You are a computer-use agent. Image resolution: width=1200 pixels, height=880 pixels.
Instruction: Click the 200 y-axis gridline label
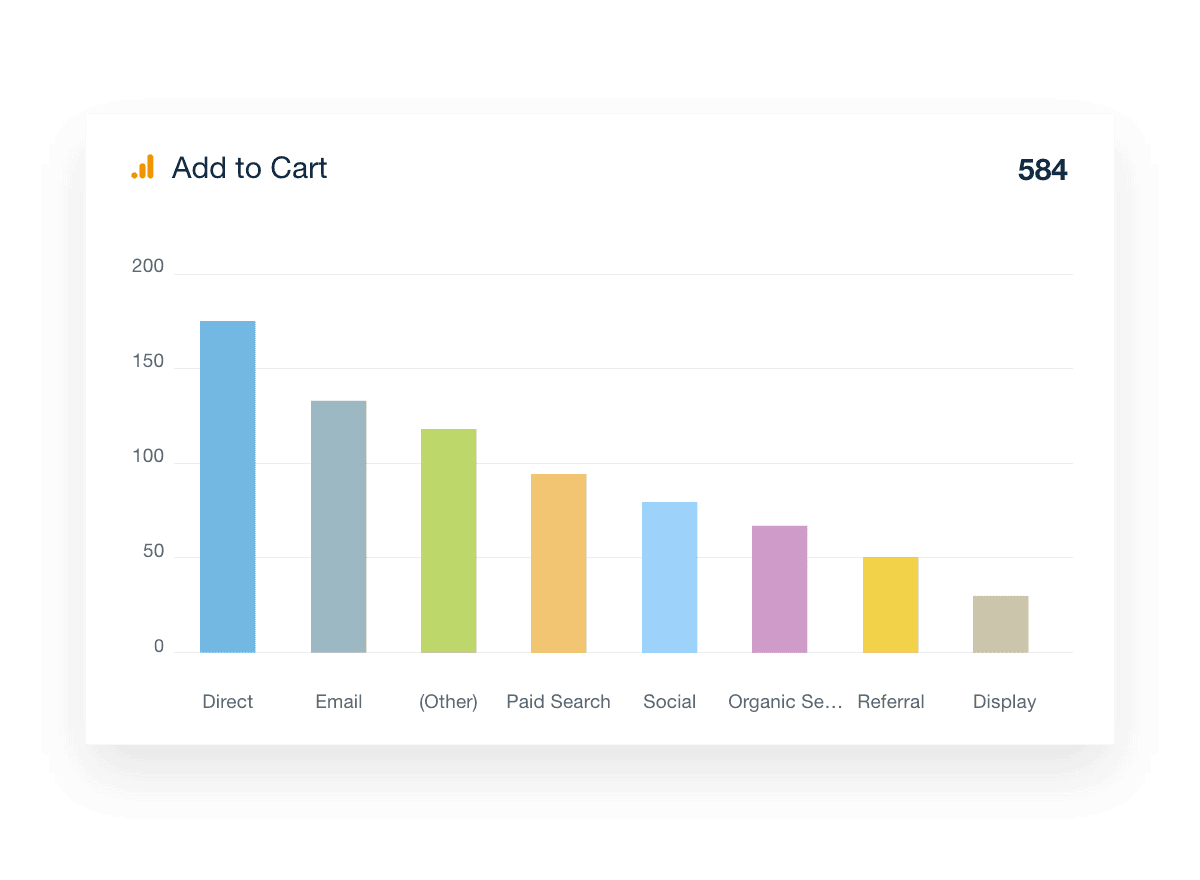pyautogui.click(x=148, y=266)
